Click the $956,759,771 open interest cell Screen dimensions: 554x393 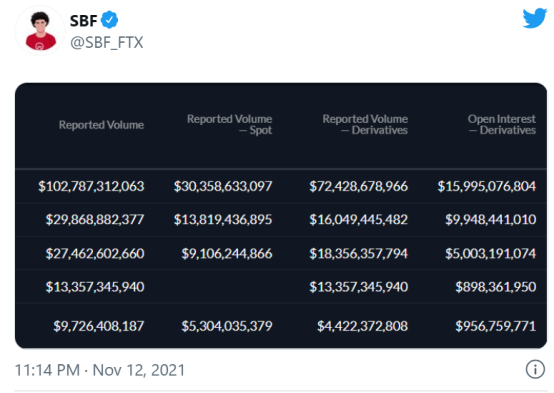(496, 326)
